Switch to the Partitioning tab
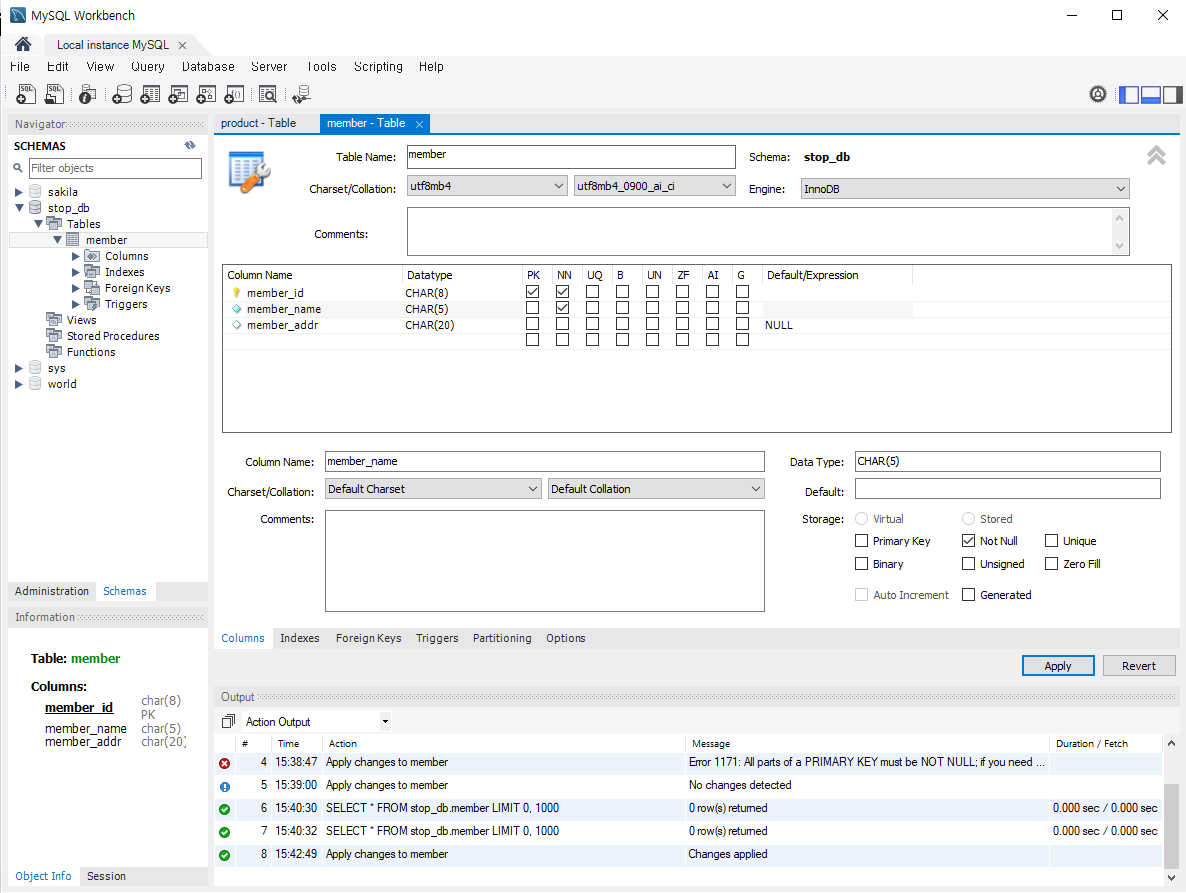The image size is (1186, 893). point(502,638)
